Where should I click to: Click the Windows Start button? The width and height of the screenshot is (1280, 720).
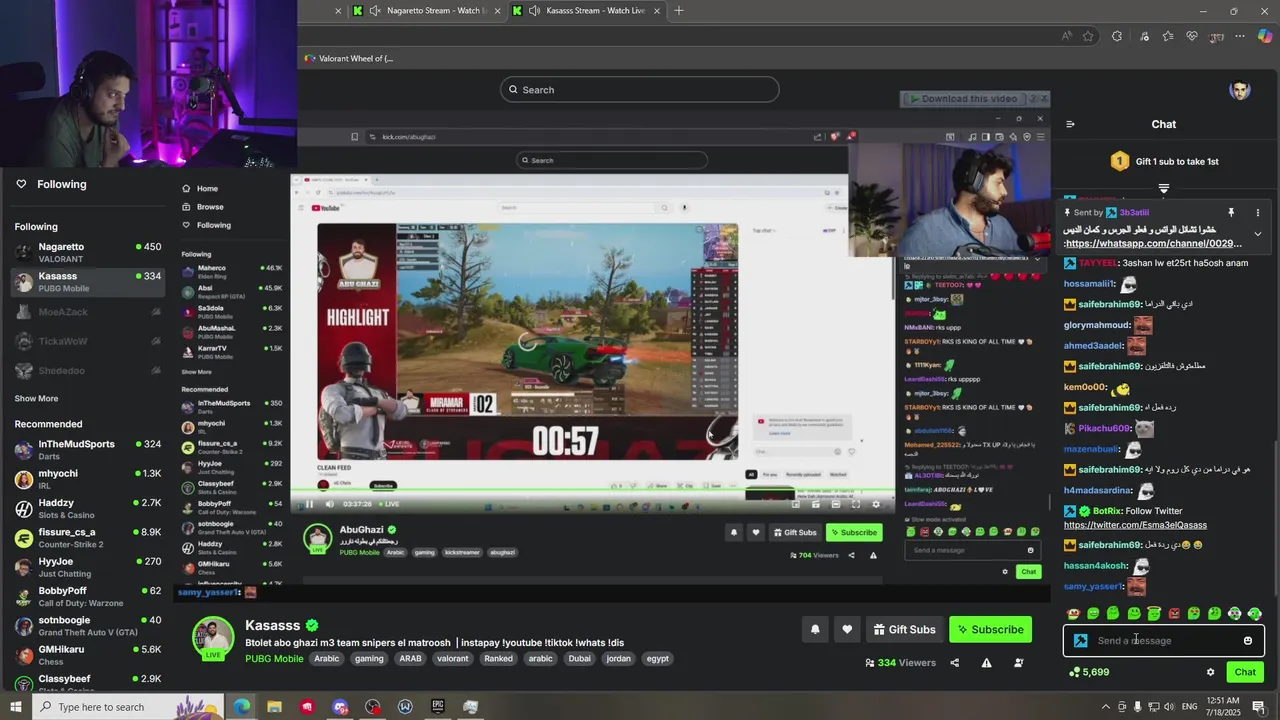(x=16, y=707)
